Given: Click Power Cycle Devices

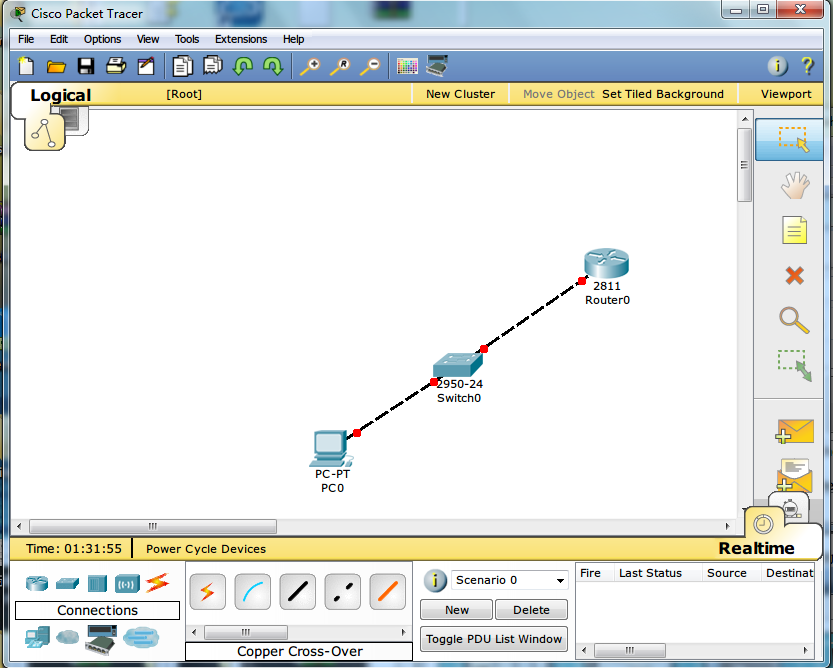Looking at the screenshot, I should [206, 549].
